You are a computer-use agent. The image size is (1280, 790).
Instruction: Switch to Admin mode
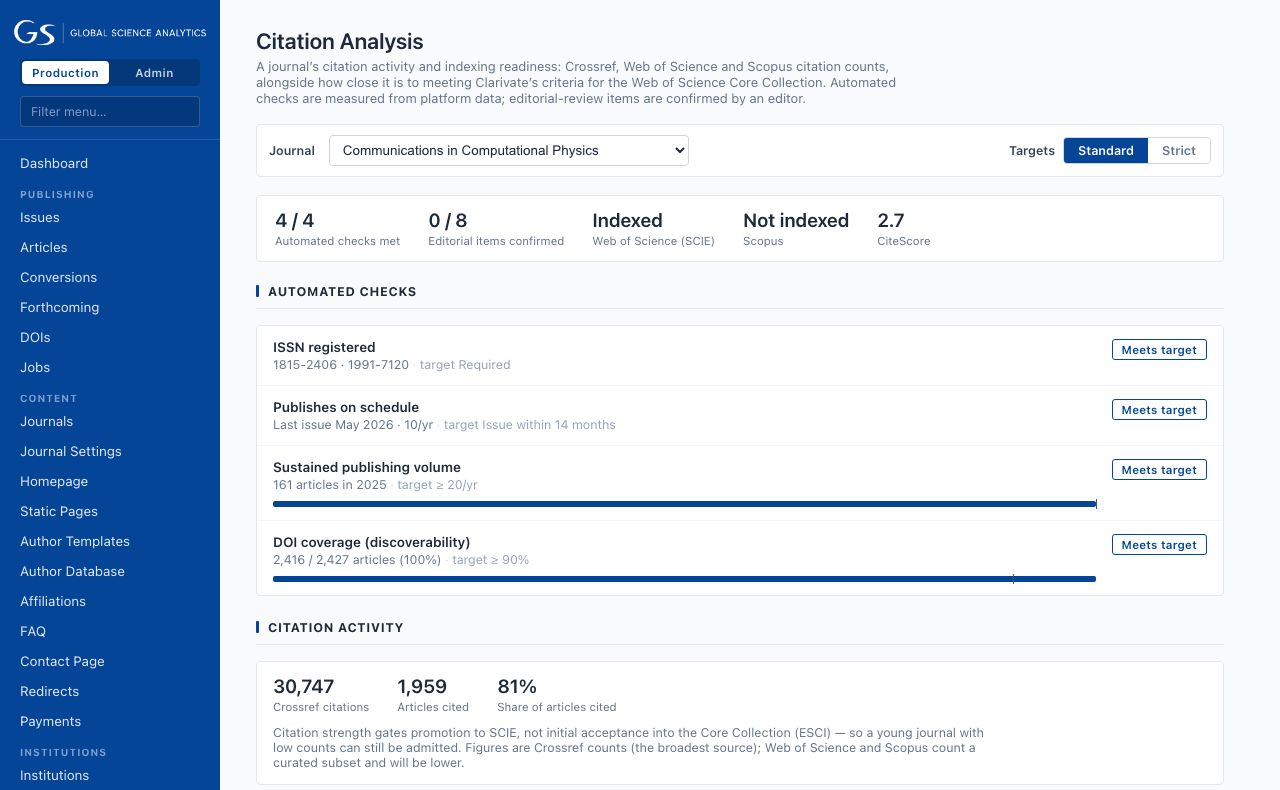(154, 73)
